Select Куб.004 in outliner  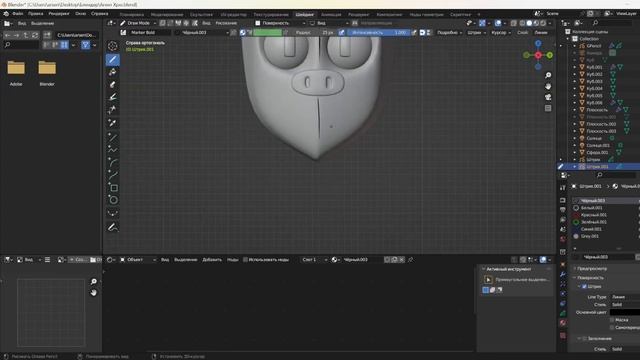[x=594, y=89]
